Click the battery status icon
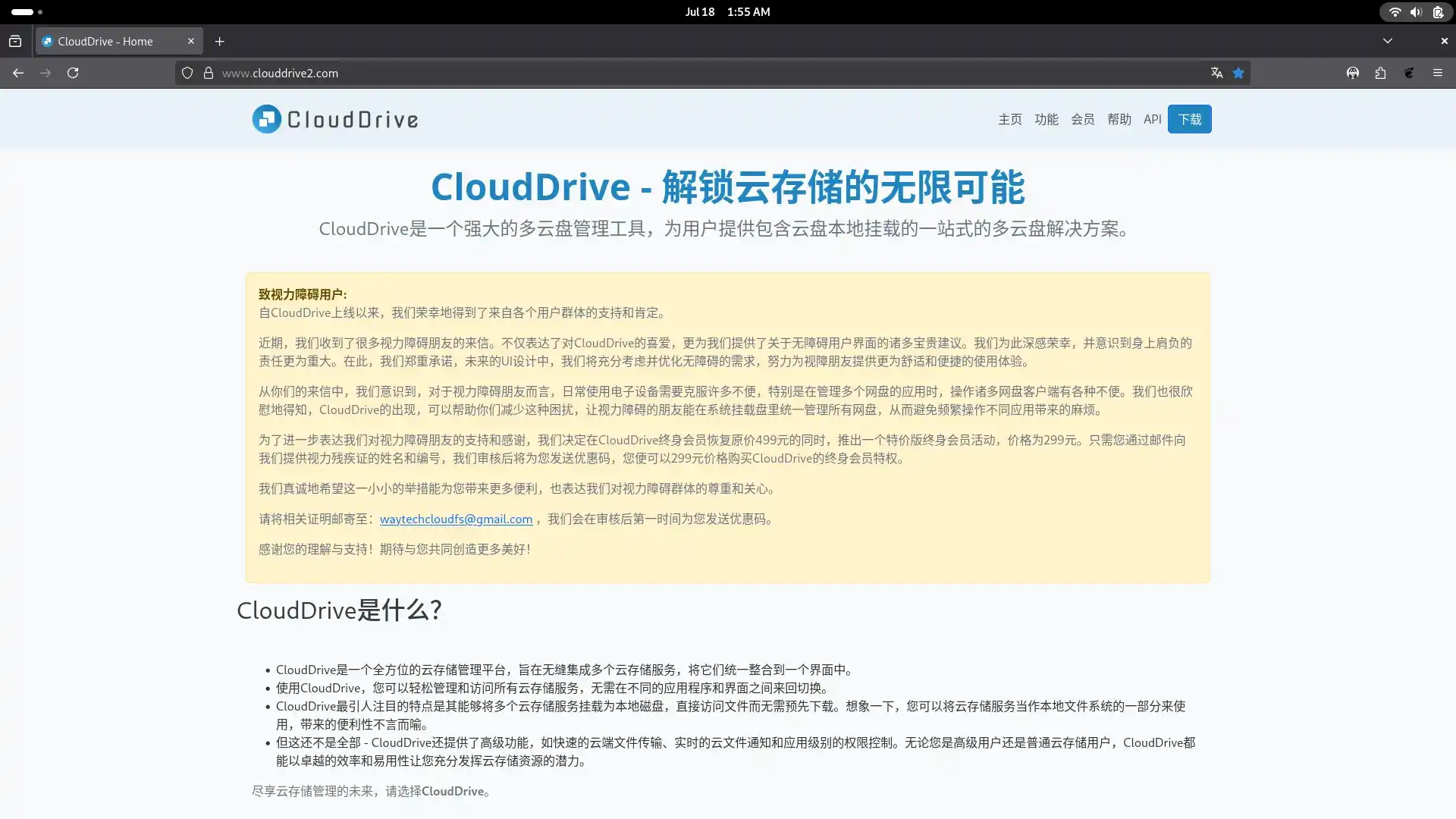1456x819 pixels. [1438, 11]
